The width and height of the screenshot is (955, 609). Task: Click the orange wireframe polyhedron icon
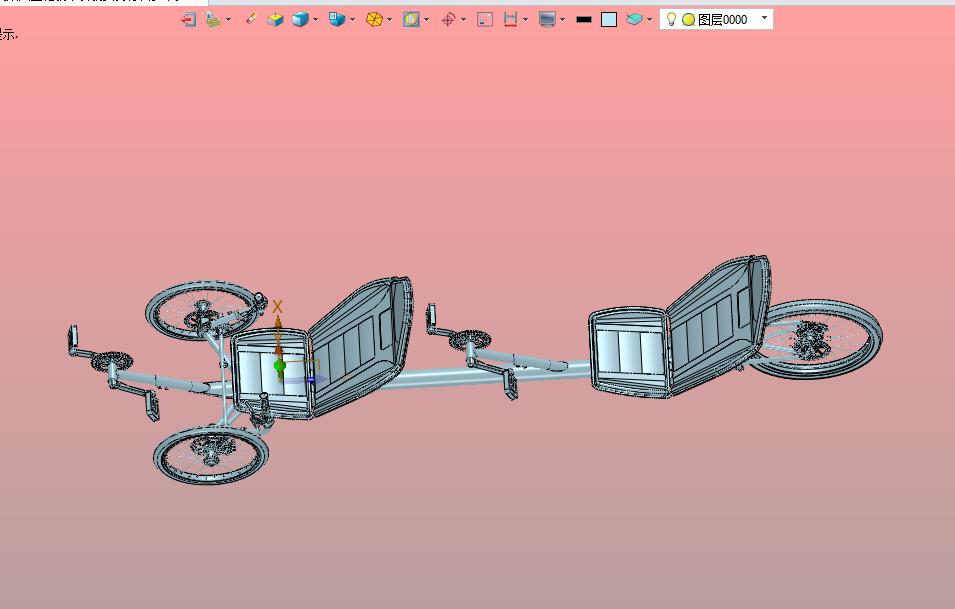[374, 19]
